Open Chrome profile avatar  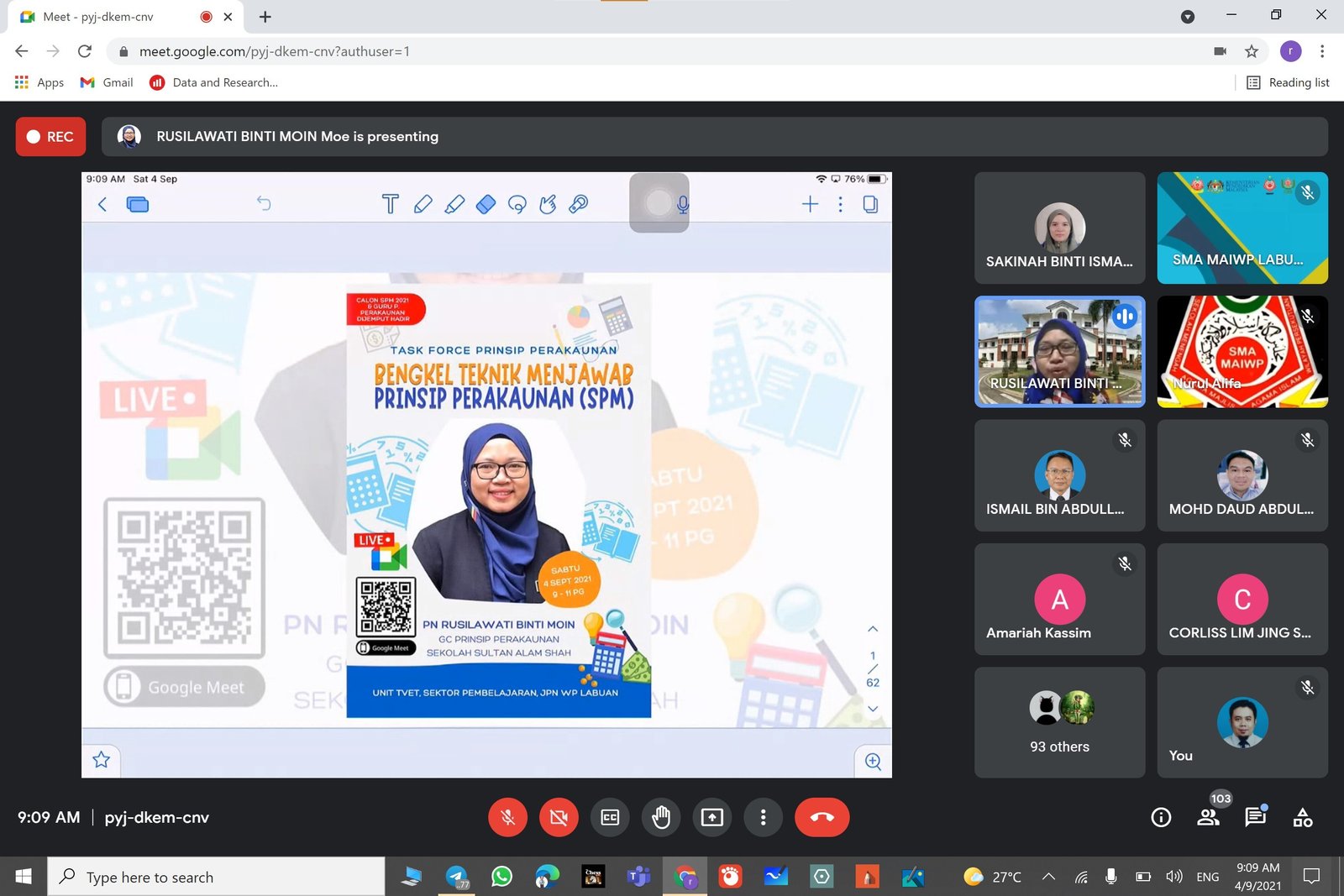[1291, 51]
